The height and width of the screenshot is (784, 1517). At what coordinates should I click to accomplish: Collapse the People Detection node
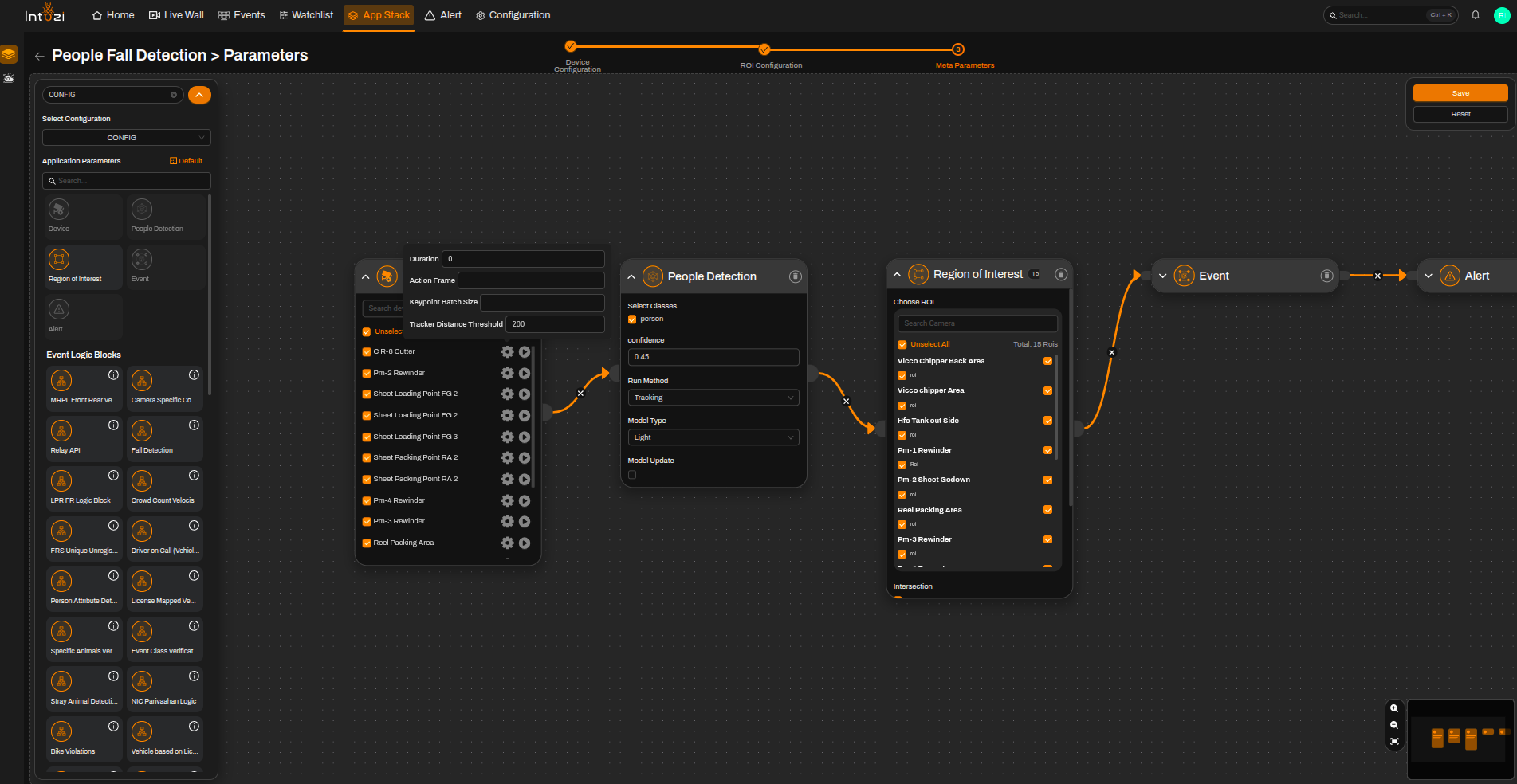631,276
